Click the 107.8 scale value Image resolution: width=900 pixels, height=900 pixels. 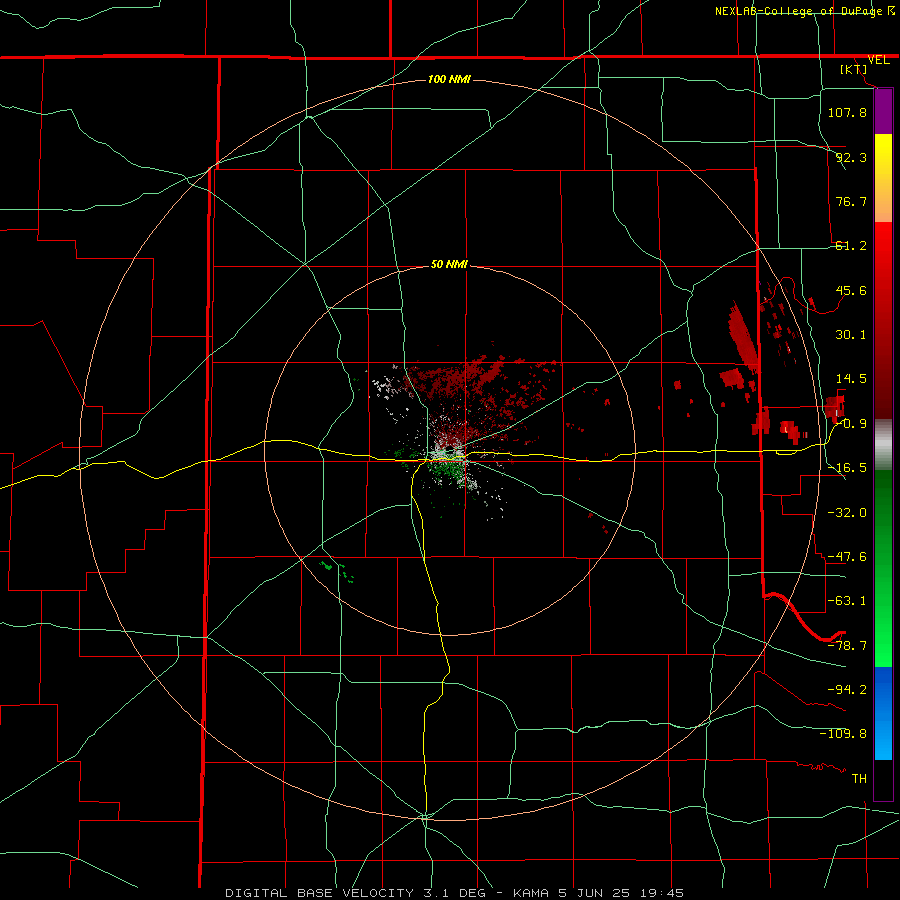(x=847, y=112)
